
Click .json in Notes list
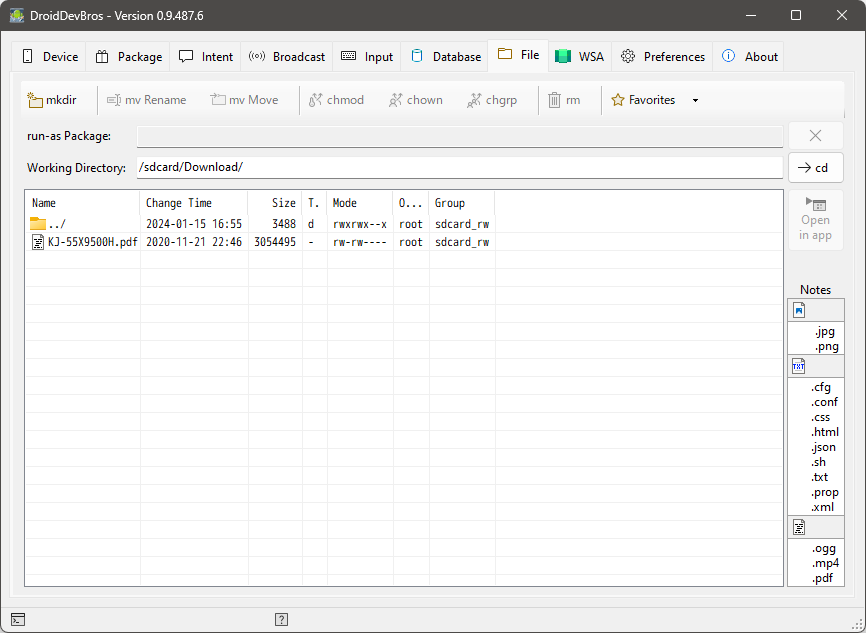point(823,447)
